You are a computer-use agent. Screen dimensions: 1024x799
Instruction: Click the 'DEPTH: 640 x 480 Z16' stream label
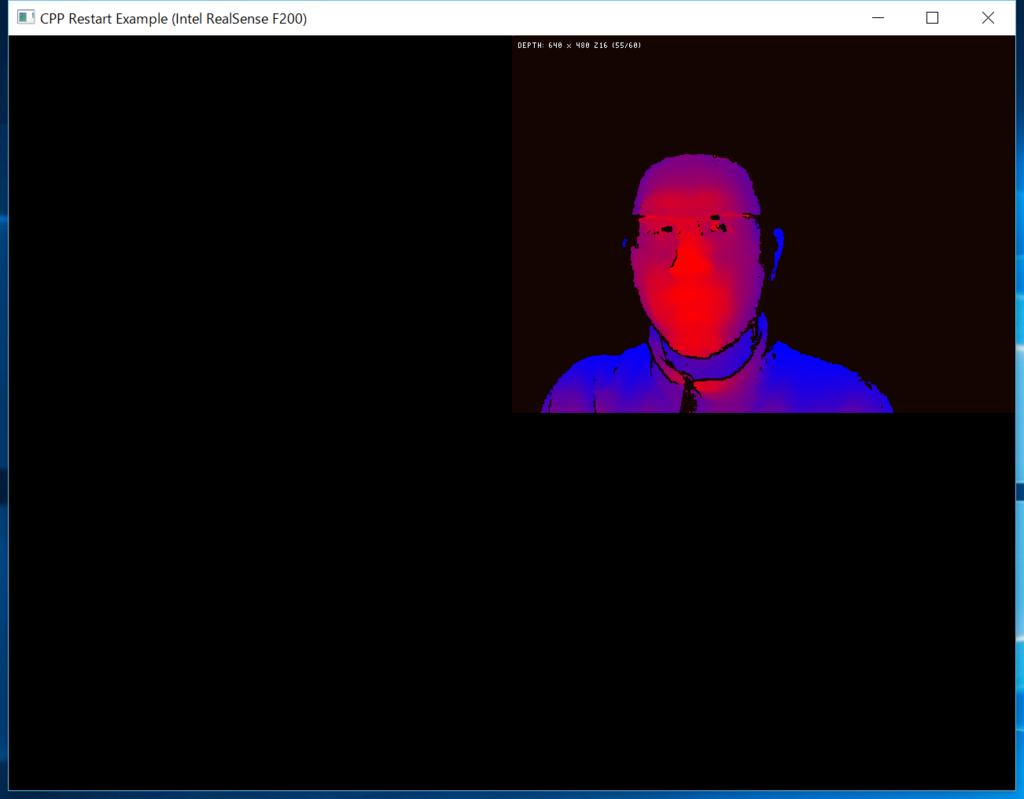579,45
